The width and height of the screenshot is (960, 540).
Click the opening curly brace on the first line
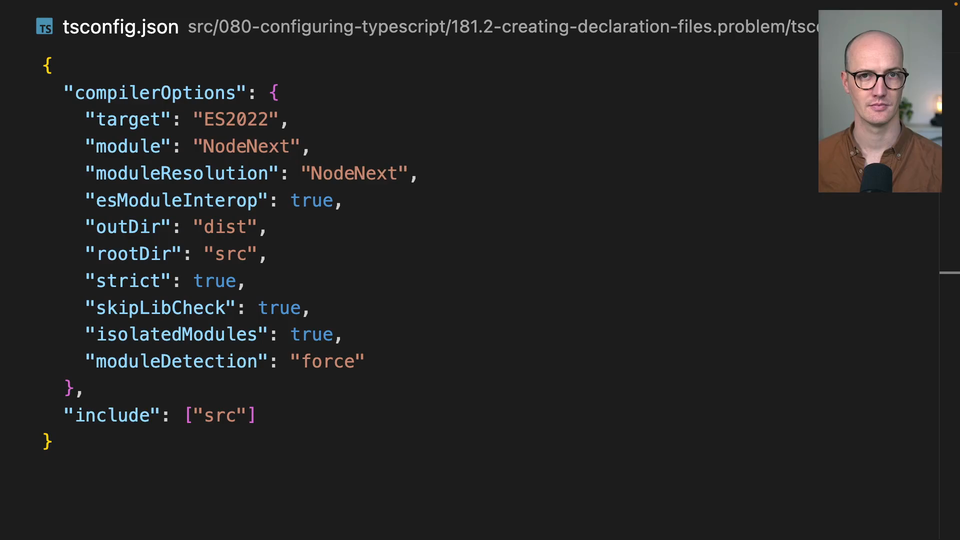(47, 66)
